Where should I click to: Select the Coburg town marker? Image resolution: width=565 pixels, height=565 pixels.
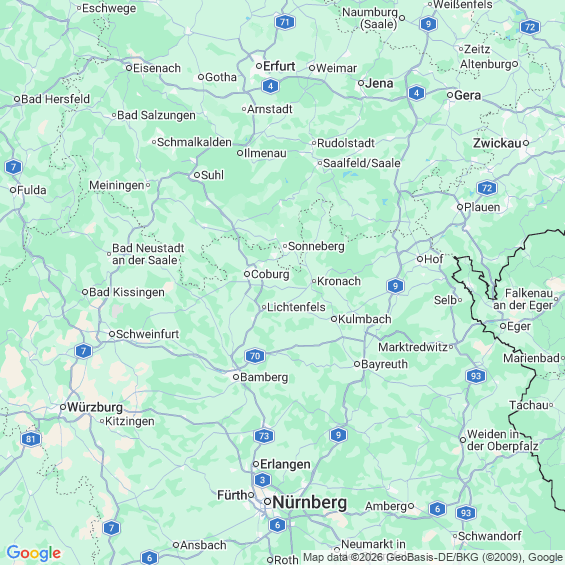pos(247,274)
